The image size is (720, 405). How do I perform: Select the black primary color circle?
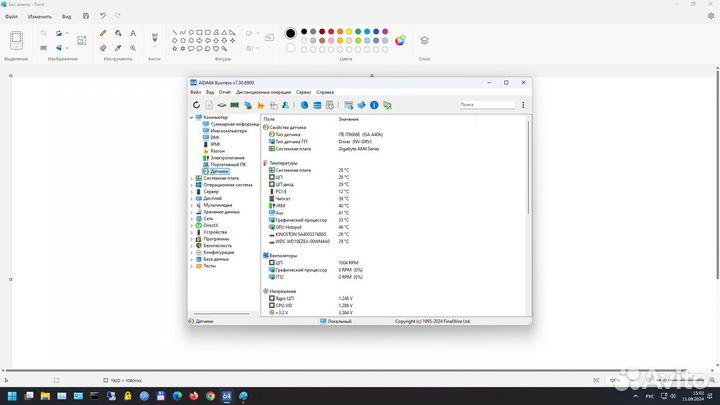point(290,33)
